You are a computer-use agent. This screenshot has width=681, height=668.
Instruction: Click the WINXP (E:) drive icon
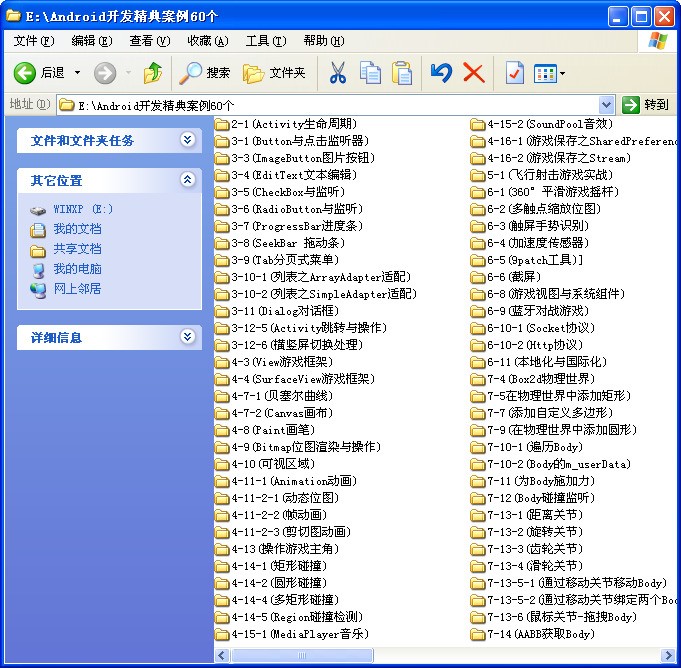(x=38, y=210)
